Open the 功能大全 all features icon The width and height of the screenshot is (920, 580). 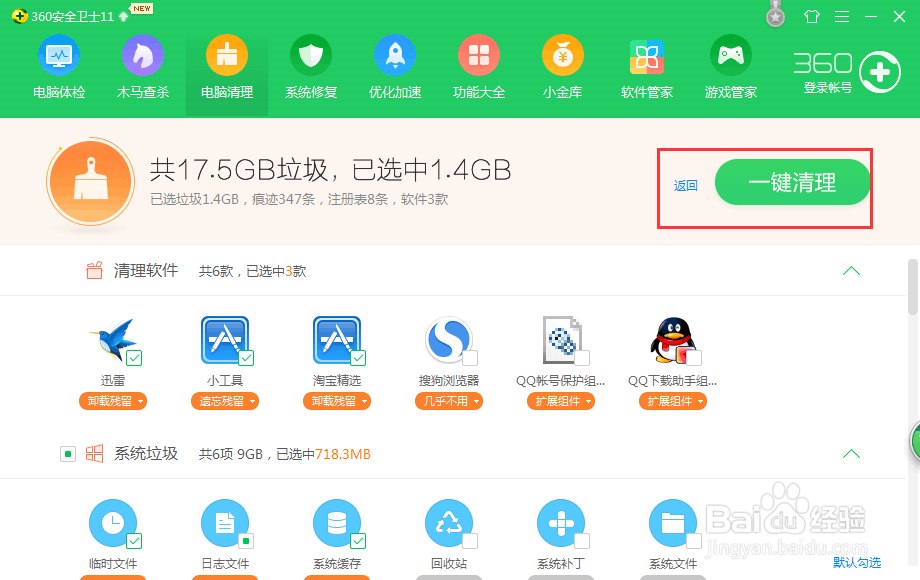click(479, 56)
